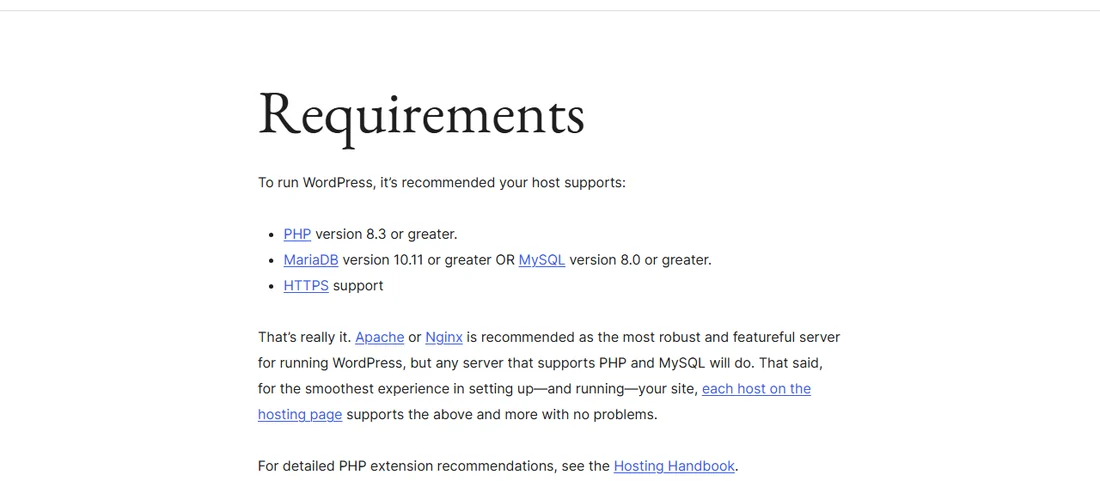Viewport: 1100px width, 481px height.
Task: Open the Nginx link
Action: (x=443, y=337)
